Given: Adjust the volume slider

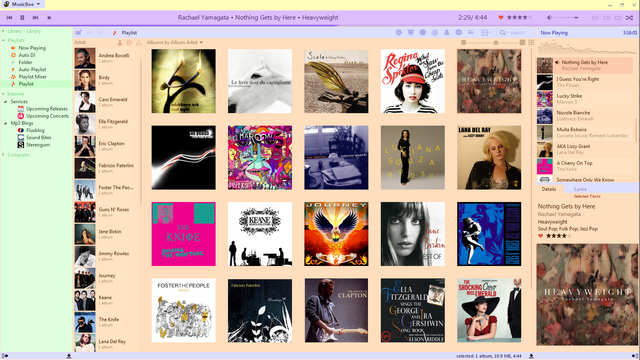Looking at the screenshot, I should pos(567,18).
